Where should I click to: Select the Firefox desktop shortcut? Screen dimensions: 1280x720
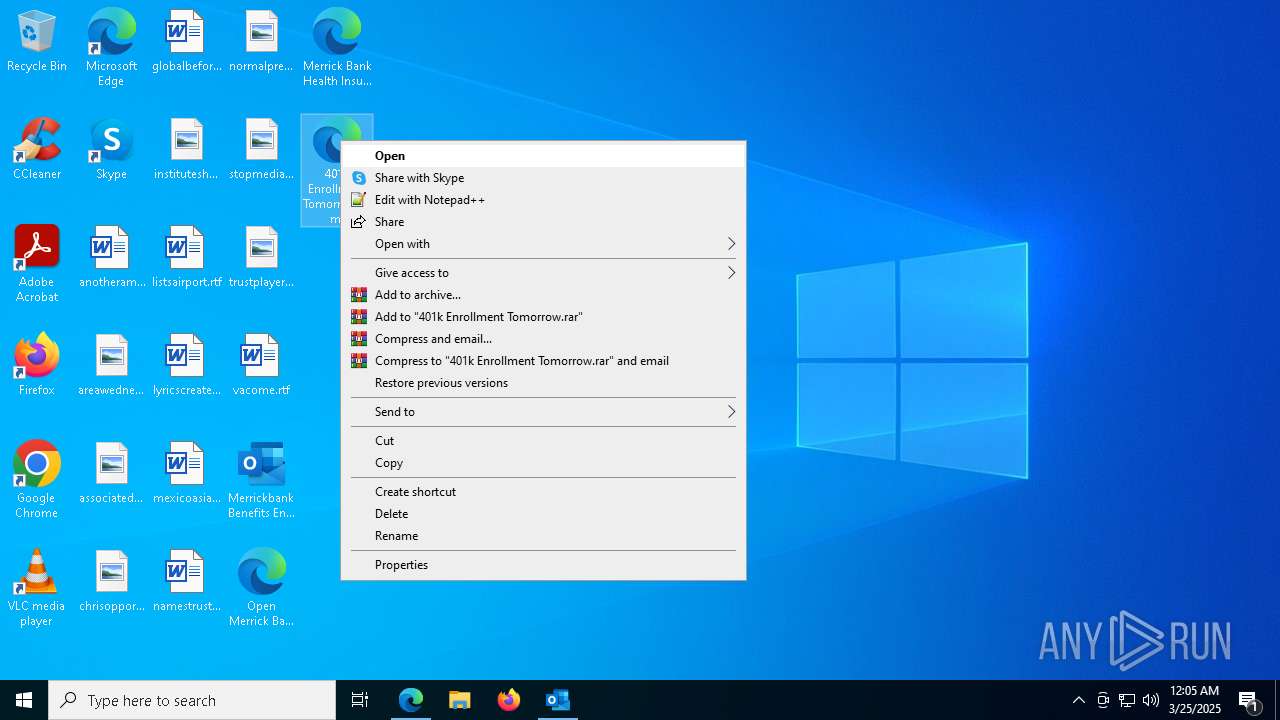37,366
